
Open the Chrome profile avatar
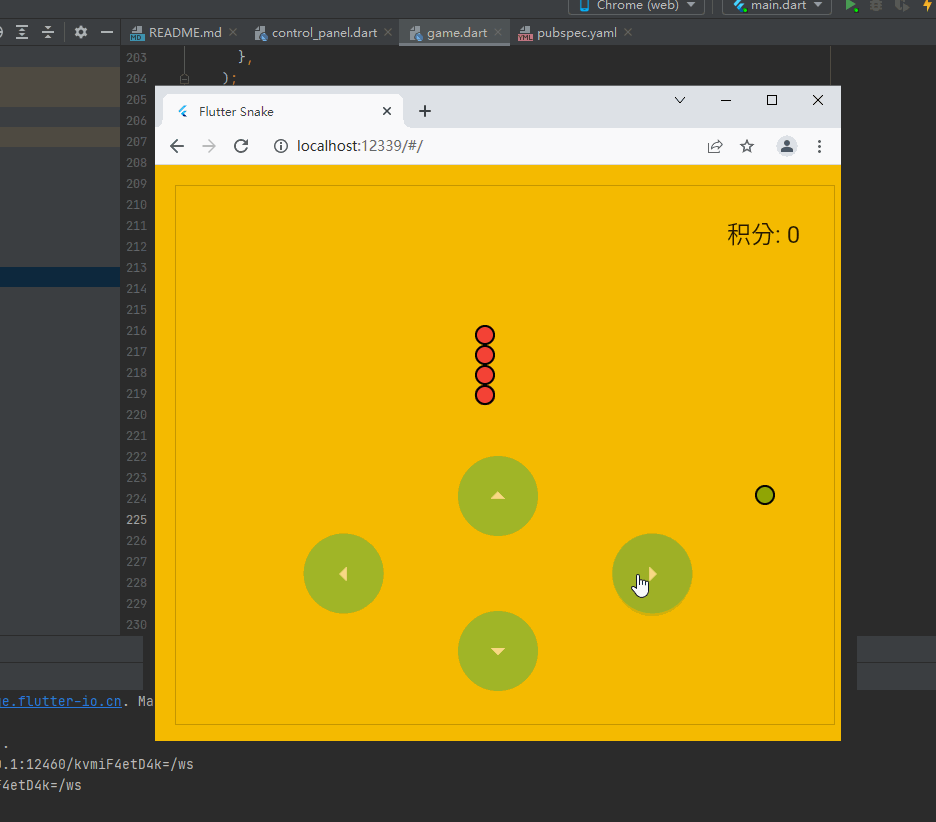[x=787, y=146]
